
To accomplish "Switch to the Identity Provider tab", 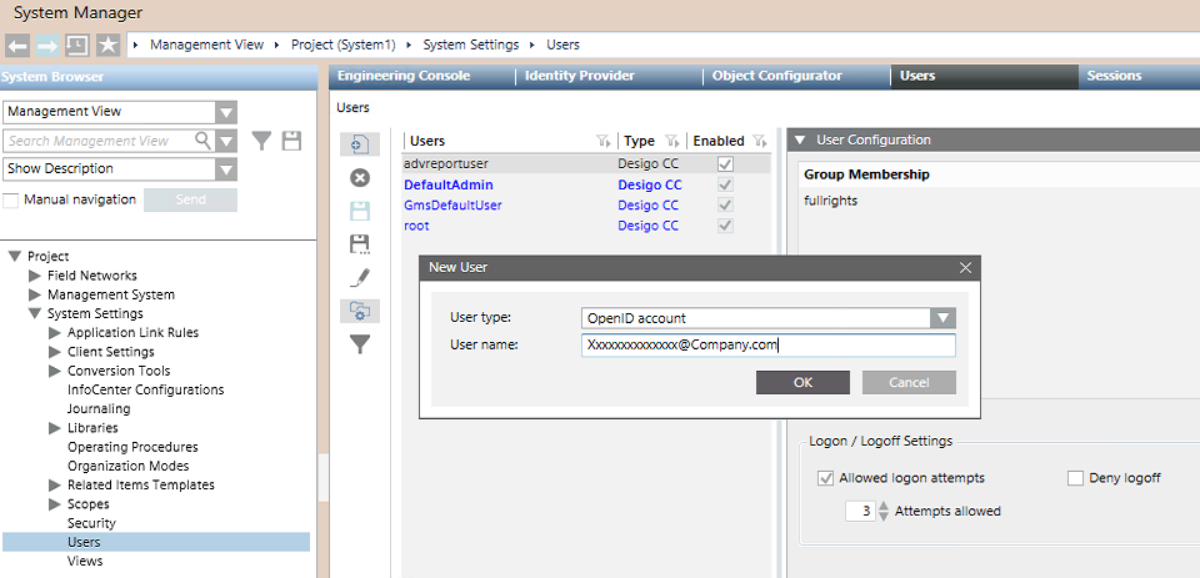I will (x=579, y=76).
